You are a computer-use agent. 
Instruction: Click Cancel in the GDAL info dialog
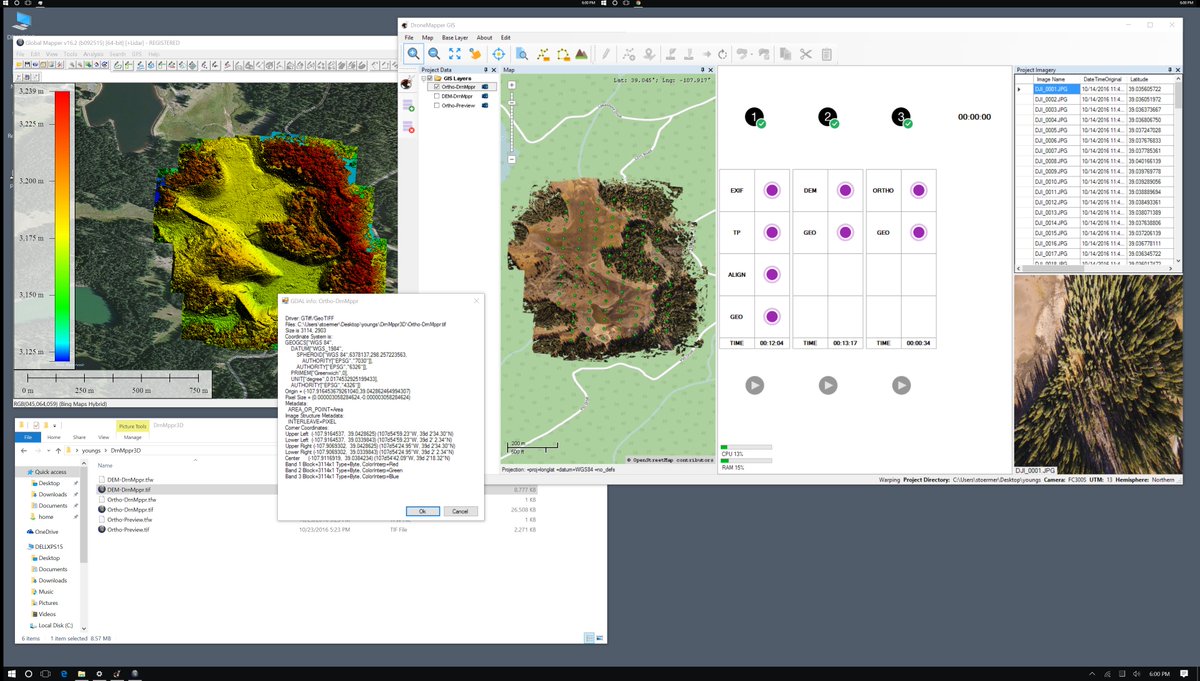click(x=459, y=511)
